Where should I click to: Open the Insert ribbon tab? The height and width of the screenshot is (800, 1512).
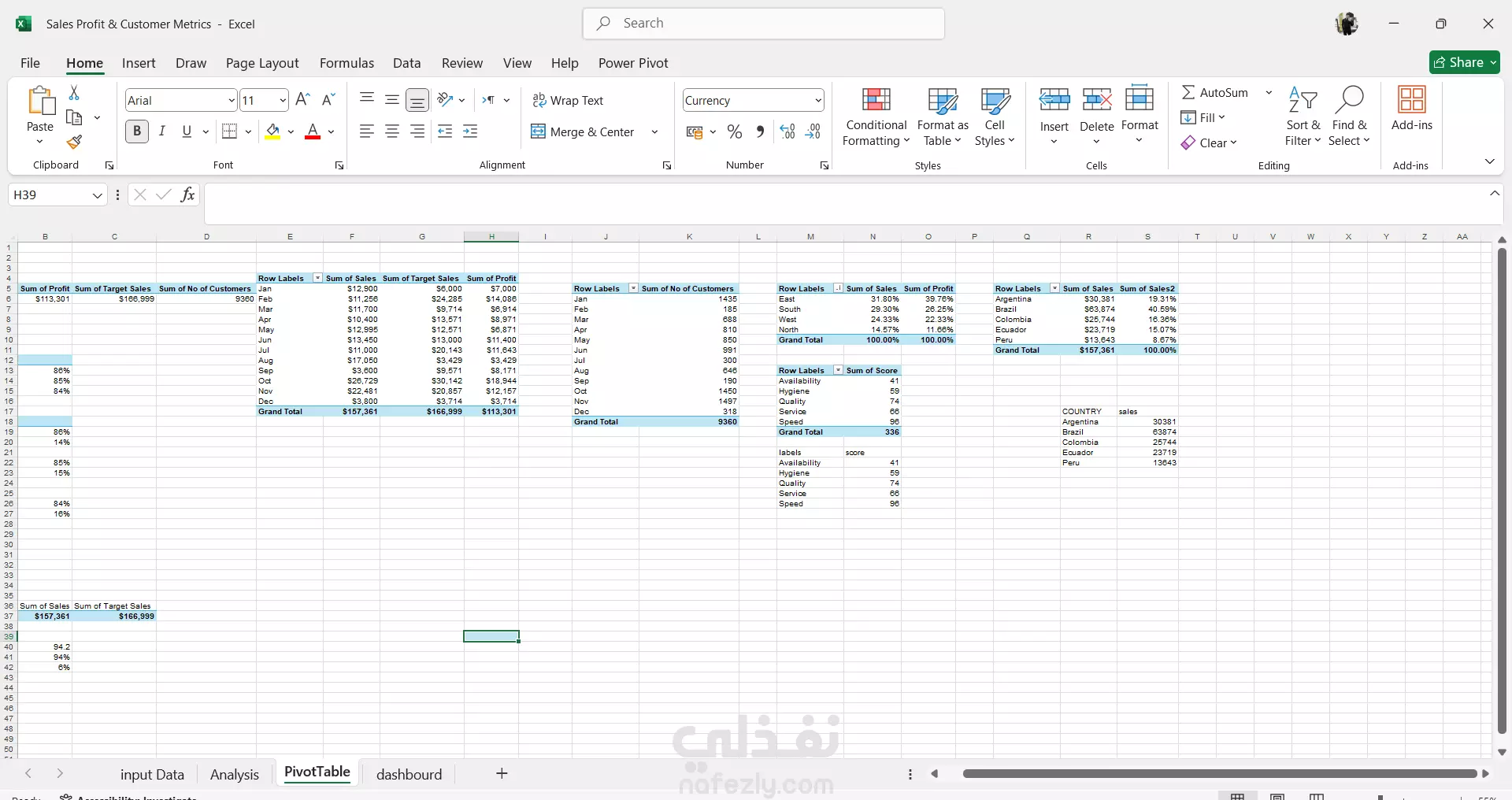click(x=139, y=63)
